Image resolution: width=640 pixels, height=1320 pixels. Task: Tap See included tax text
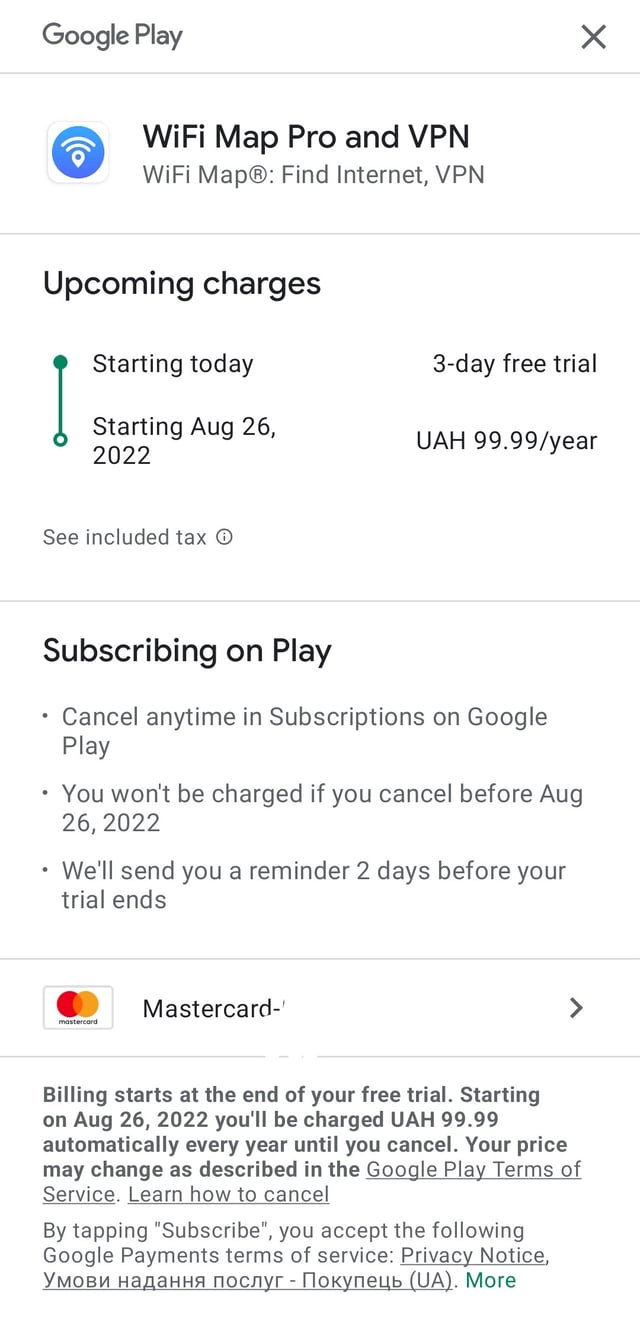tap(124, 537)
